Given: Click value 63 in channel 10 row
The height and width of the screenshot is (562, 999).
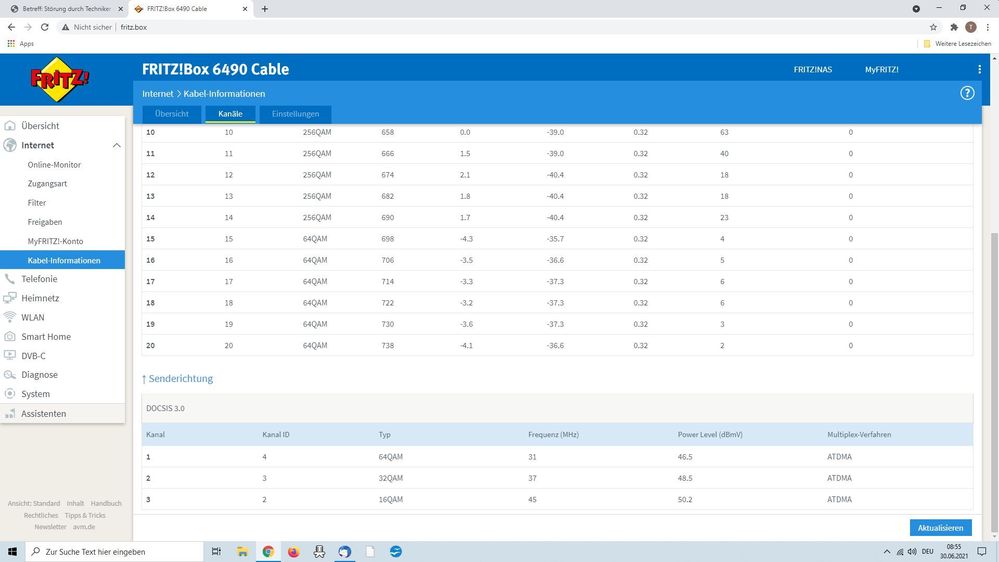Looking at the screenshot, I should (724, 133).
